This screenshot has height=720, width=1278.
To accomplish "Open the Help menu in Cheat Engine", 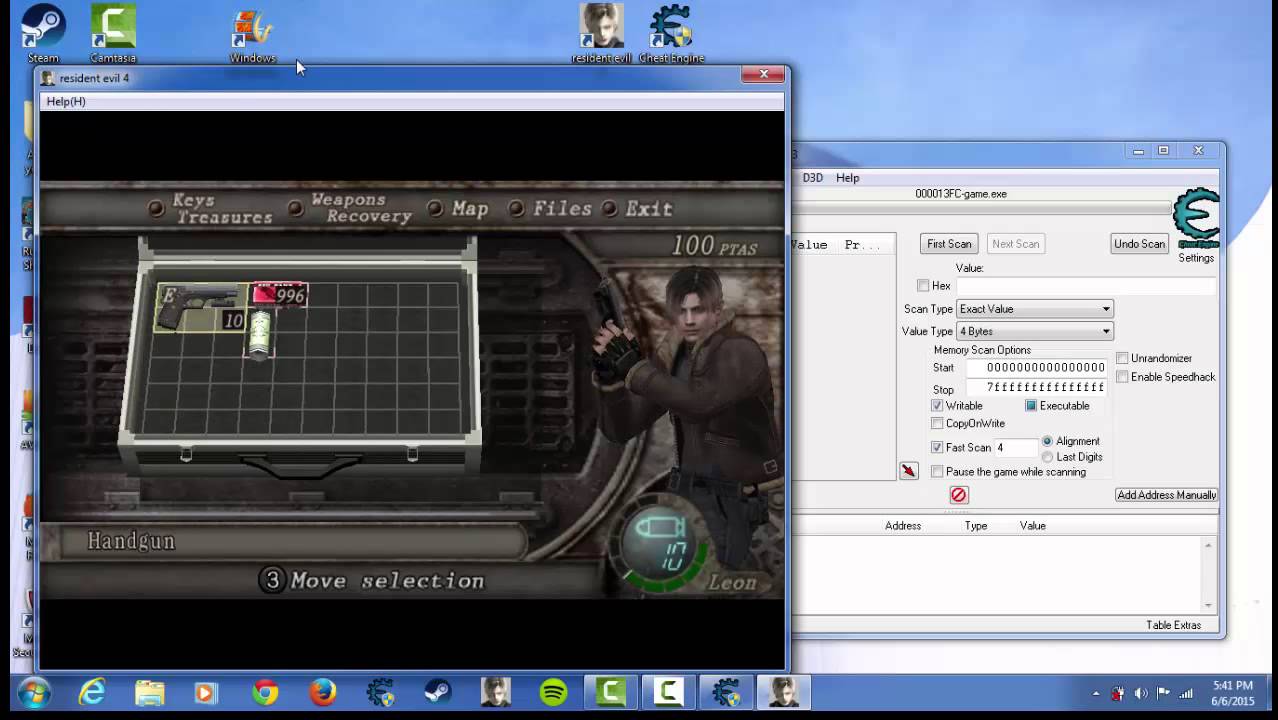I will [847, 177].
